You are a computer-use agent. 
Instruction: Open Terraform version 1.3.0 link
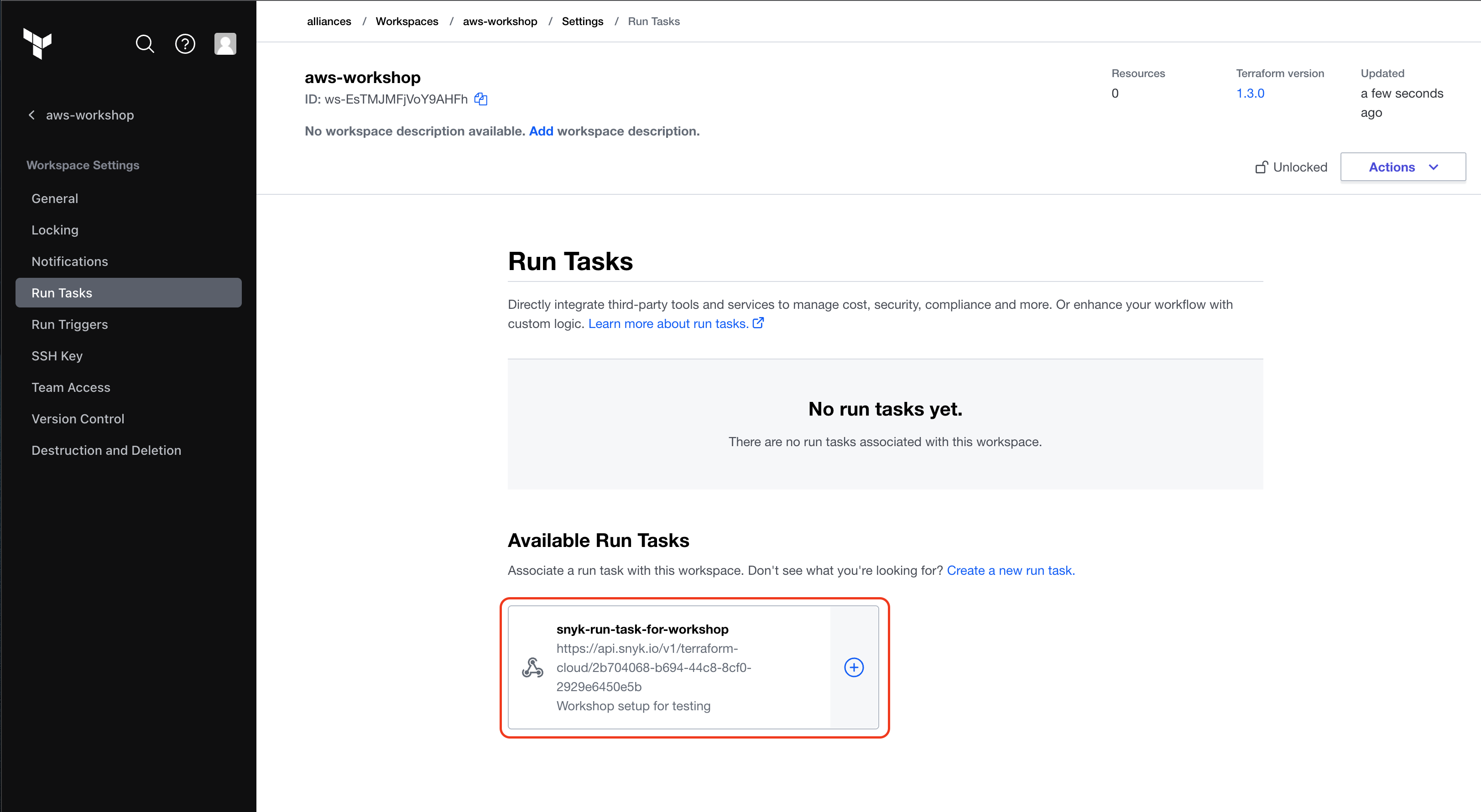point(1251,93)
